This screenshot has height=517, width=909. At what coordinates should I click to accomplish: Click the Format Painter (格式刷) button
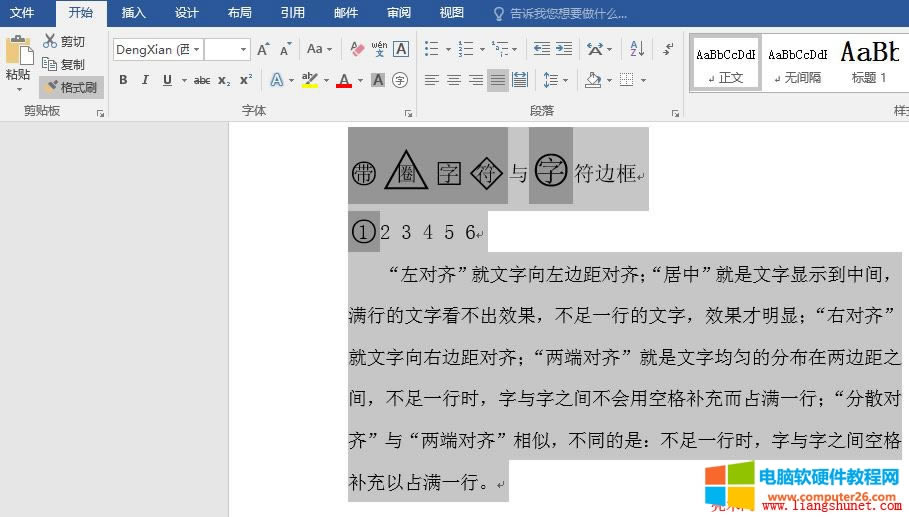coord(71,87)
